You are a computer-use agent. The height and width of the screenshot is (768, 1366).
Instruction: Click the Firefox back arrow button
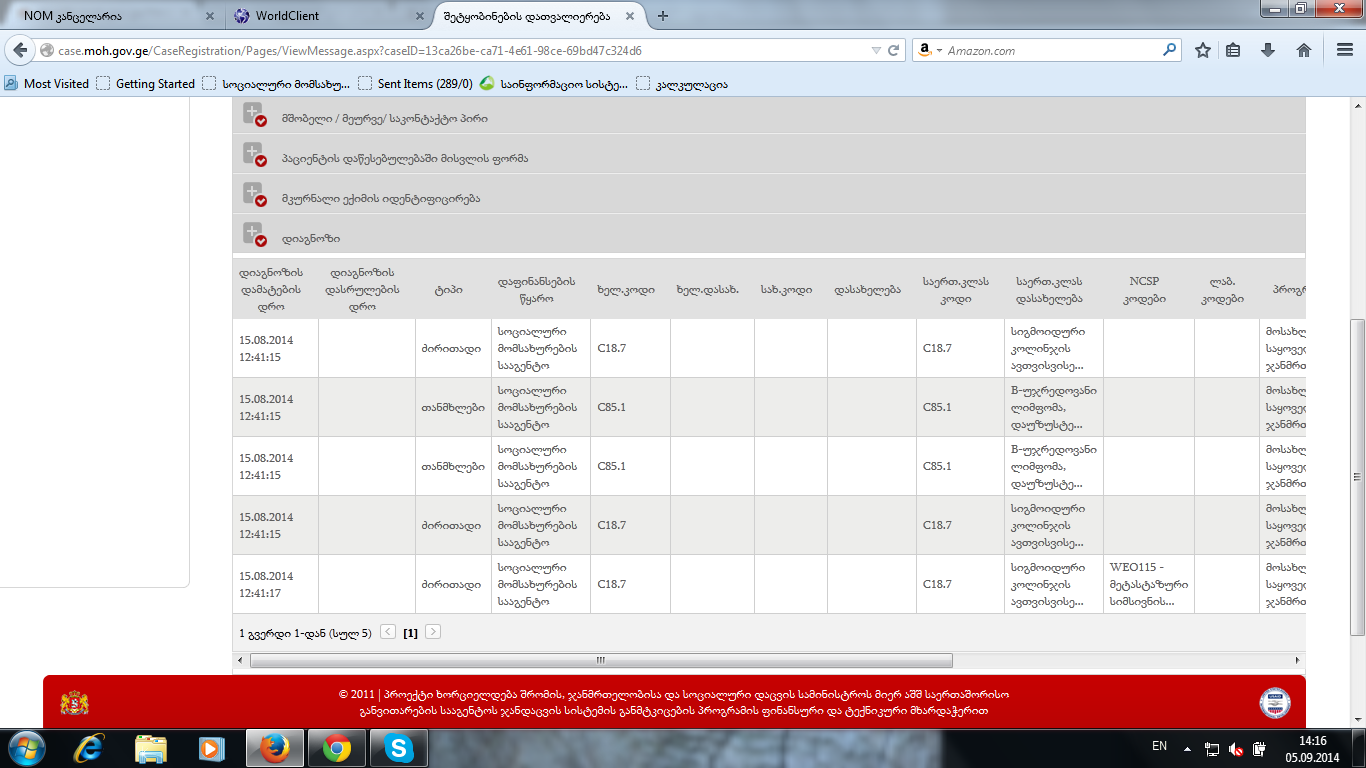pos(20,51)
